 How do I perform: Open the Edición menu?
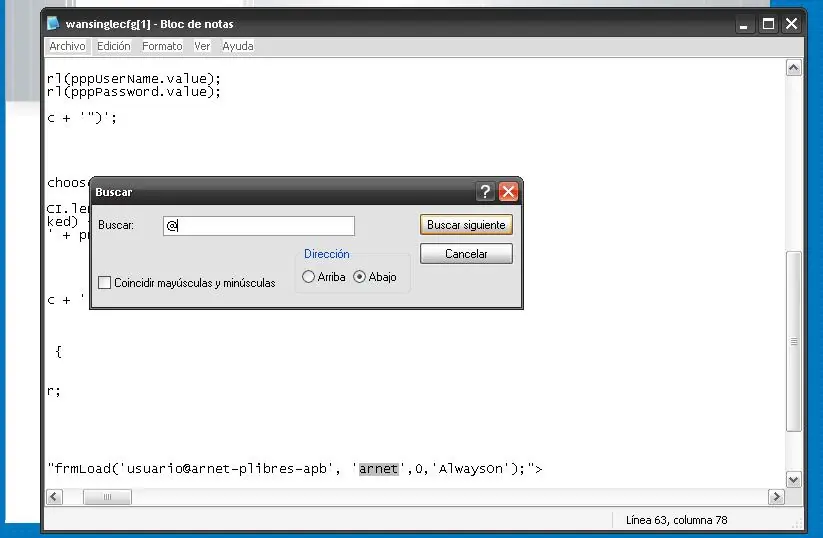[x=113, y=46]
